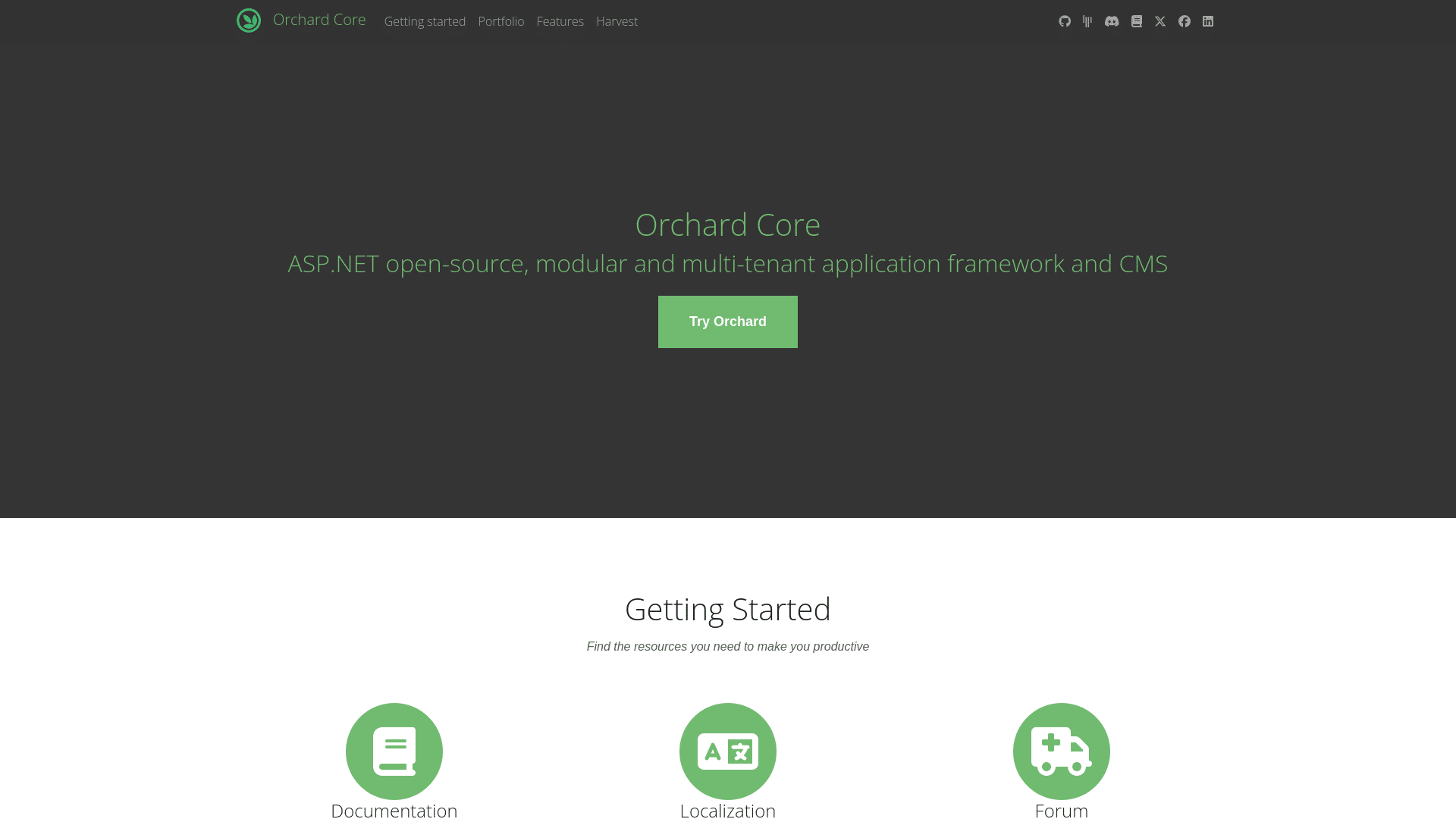Visit the Forum link
Image resolution: width=1456 pixels, height=819 pixels.
tap(1061, 811)
